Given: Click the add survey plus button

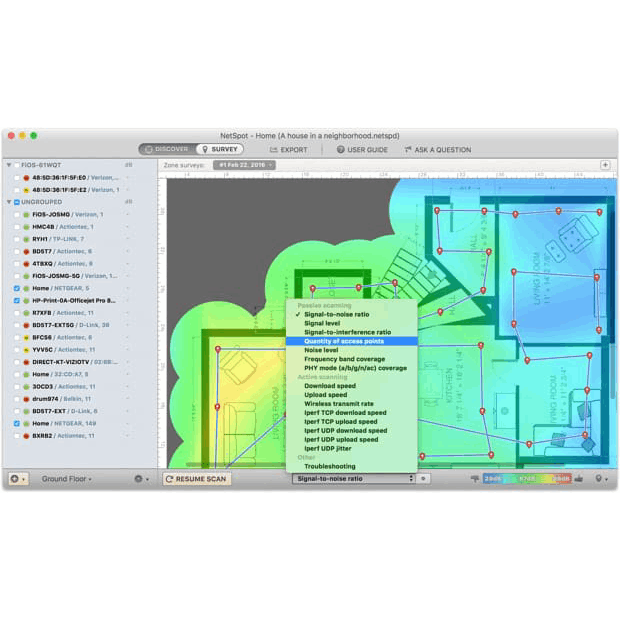Looking at the screenshot, I should tap(605, 165).
